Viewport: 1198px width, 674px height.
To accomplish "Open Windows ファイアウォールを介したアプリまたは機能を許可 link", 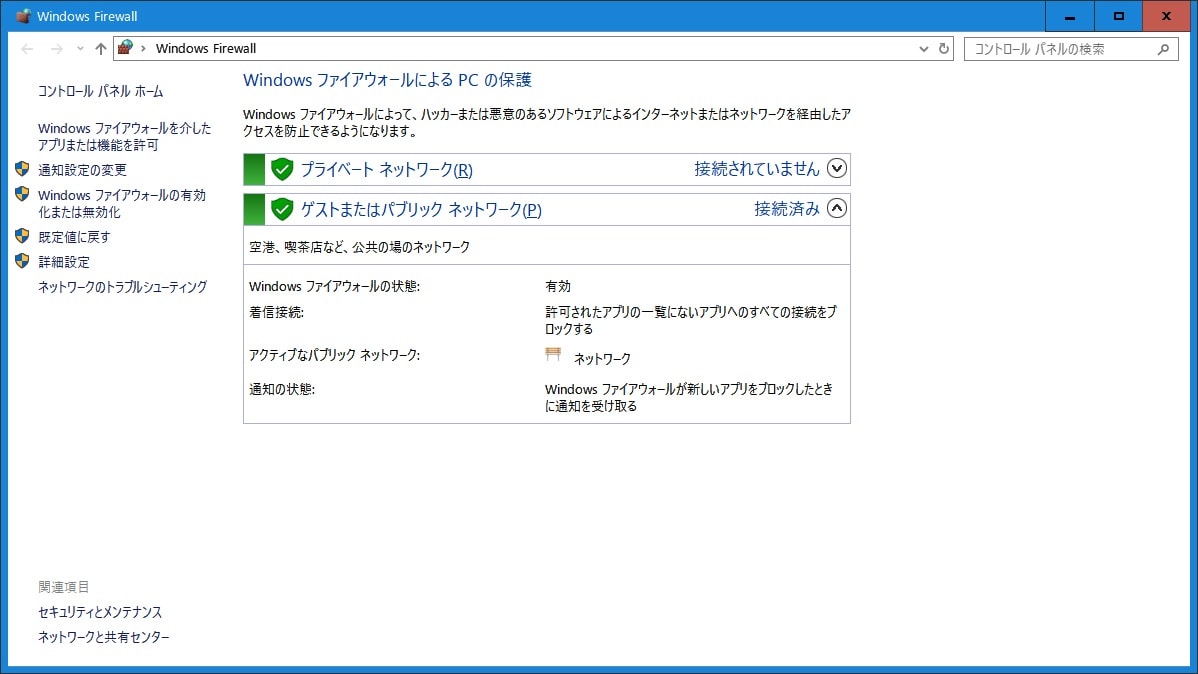I will tap(125, 137).
